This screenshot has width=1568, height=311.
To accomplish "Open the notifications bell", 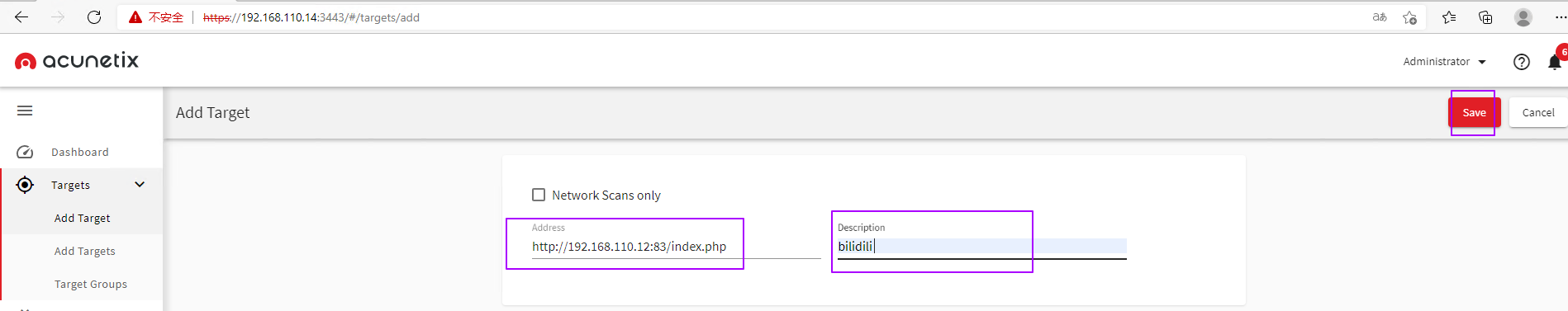I will 1554,62.
